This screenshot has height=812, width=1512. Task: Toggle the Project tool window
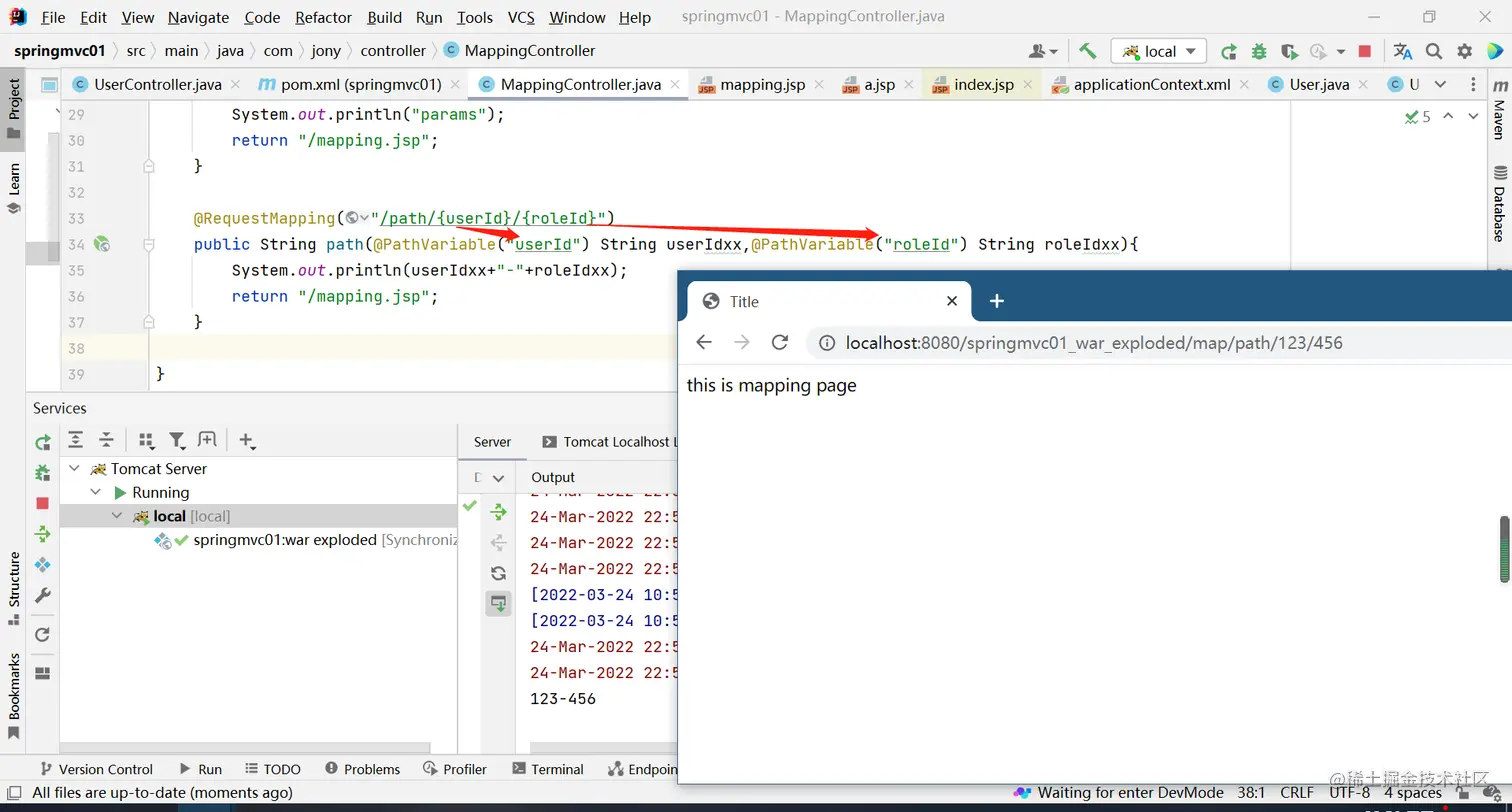(x=14, y=110)
